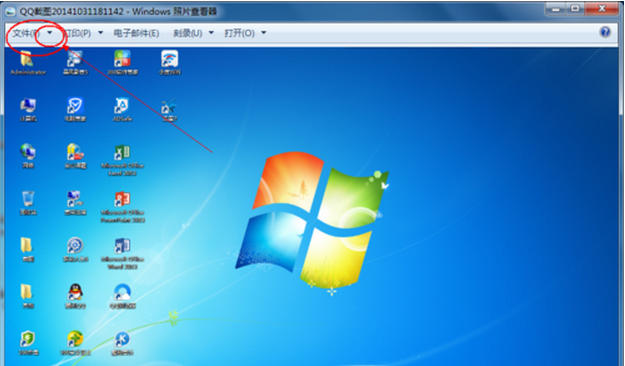Click the Windows logo in displayed image
Screen dimensions: 625x366
[x=312, y=220]
